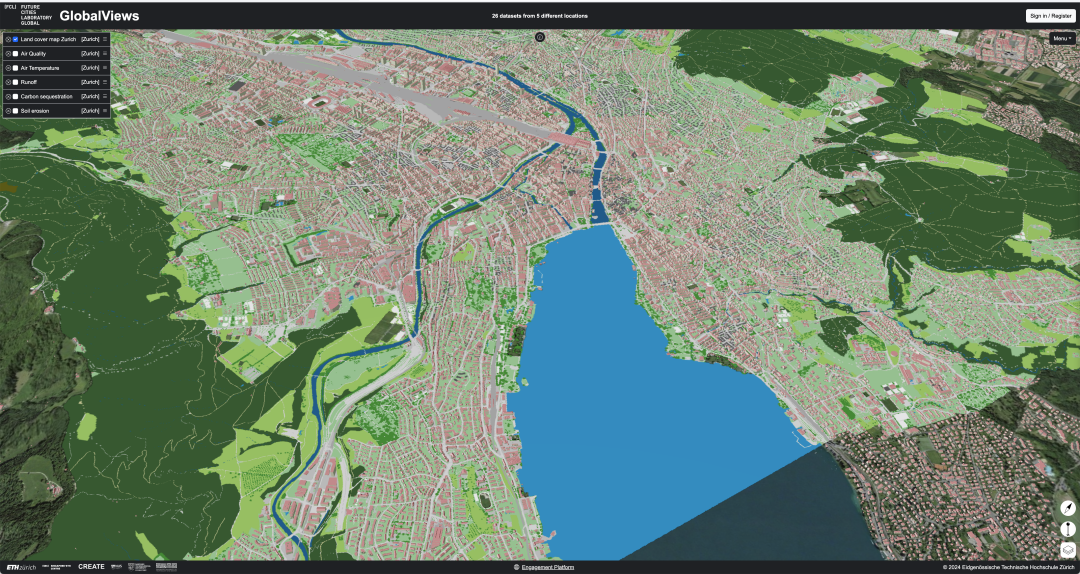Open settings icon for Land cover map Zurich
Screen dimensions: 1080x574
[8, 39]
